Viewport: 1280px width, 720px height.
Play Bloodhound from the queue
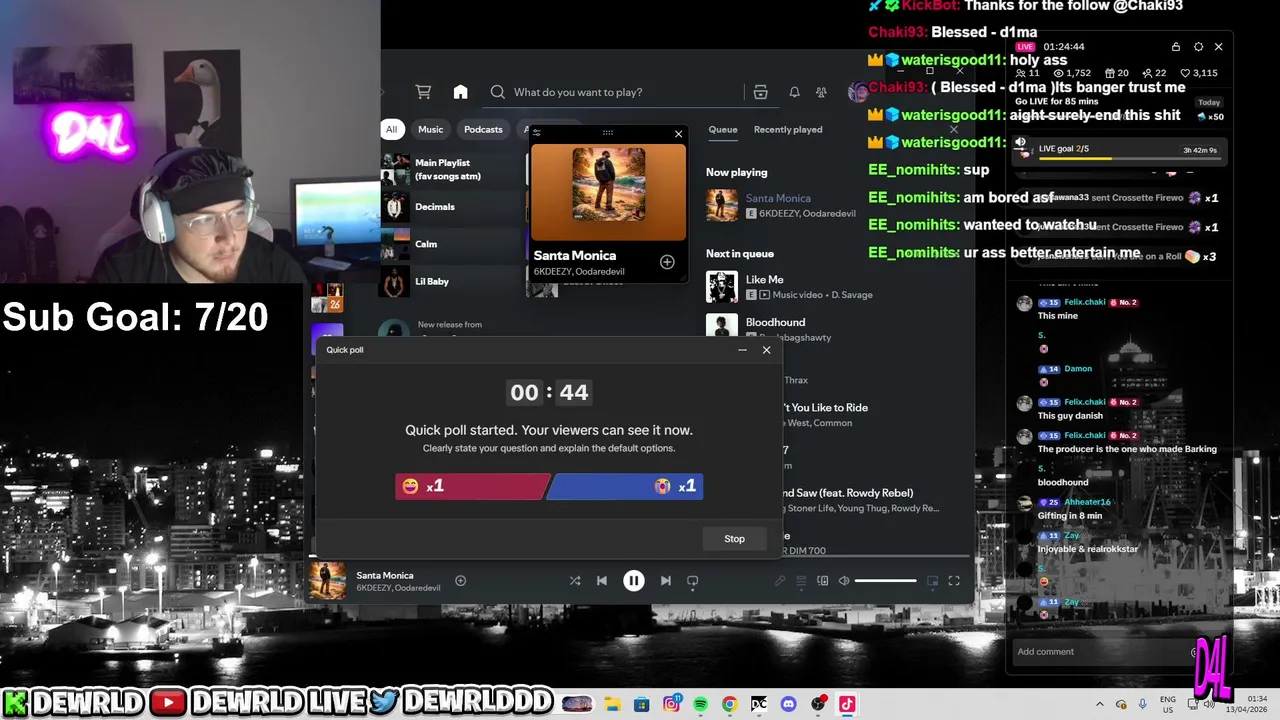(838, 329)
